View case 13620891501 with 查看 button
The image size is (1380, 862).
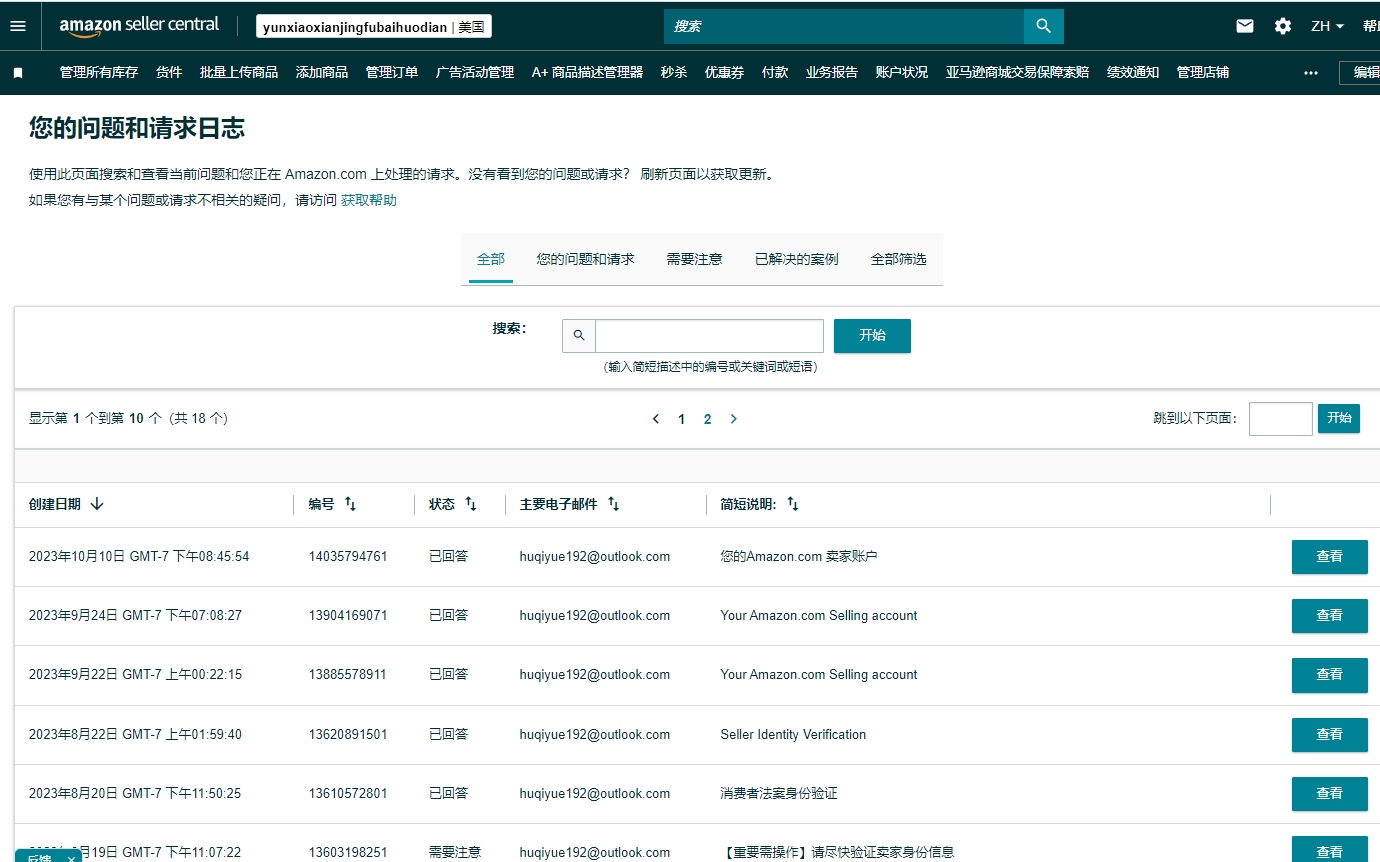[1329, 735]
